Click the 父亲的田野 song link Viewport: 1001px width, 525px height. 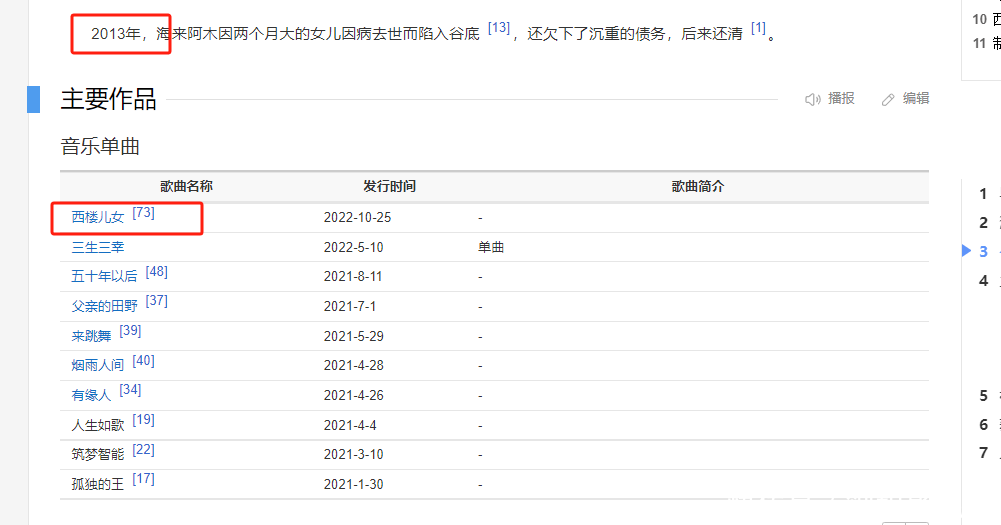coord(105,306)
